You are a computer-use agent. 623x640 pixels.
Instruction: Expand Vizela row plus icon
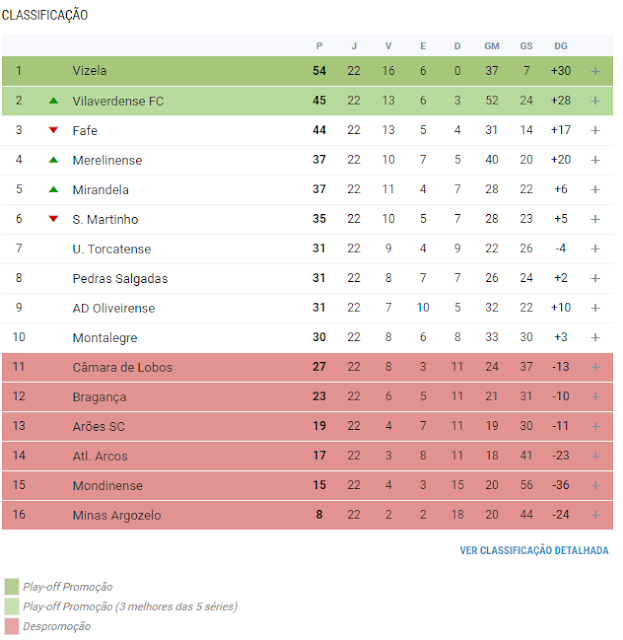(x=595, y=71)
